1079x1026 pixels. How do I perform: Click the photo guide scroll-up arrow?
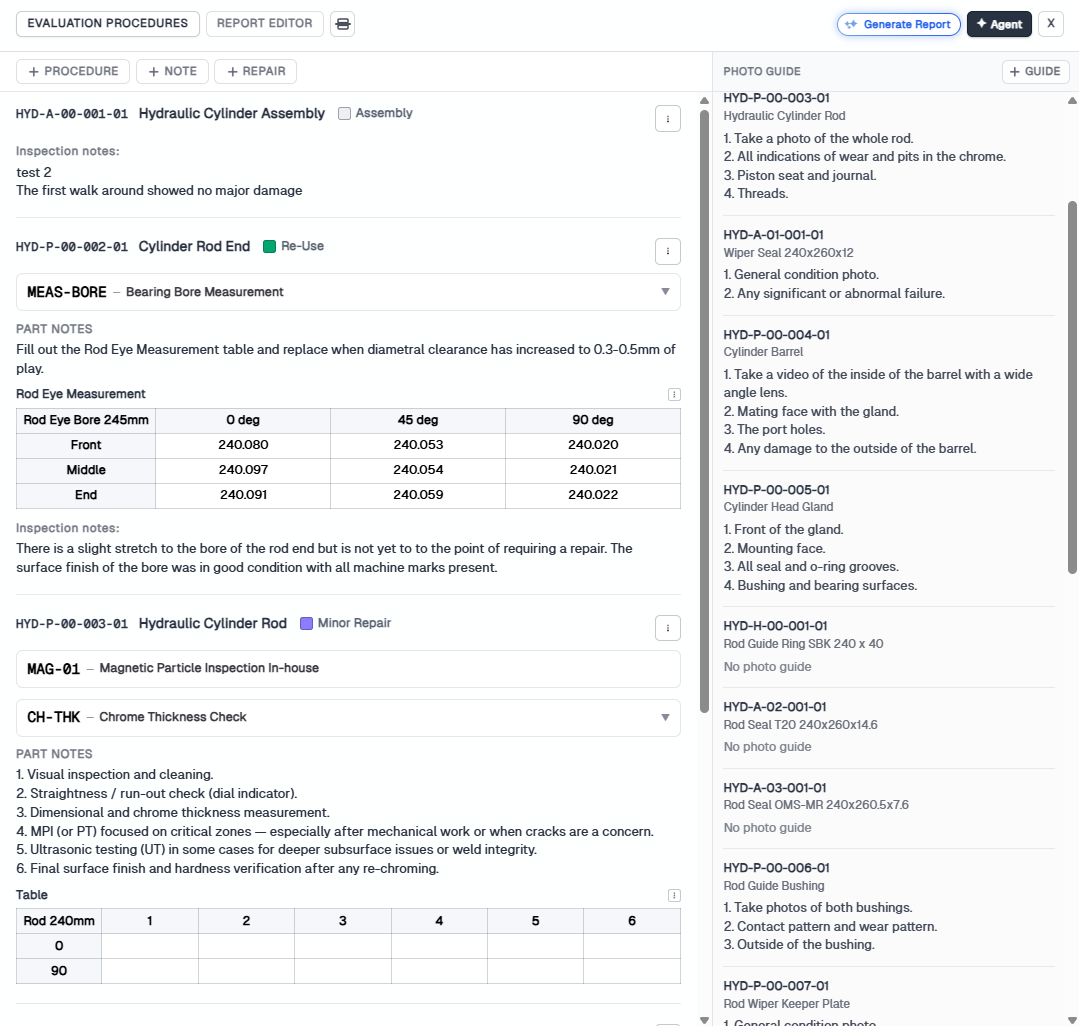(x=1072, y=100)
